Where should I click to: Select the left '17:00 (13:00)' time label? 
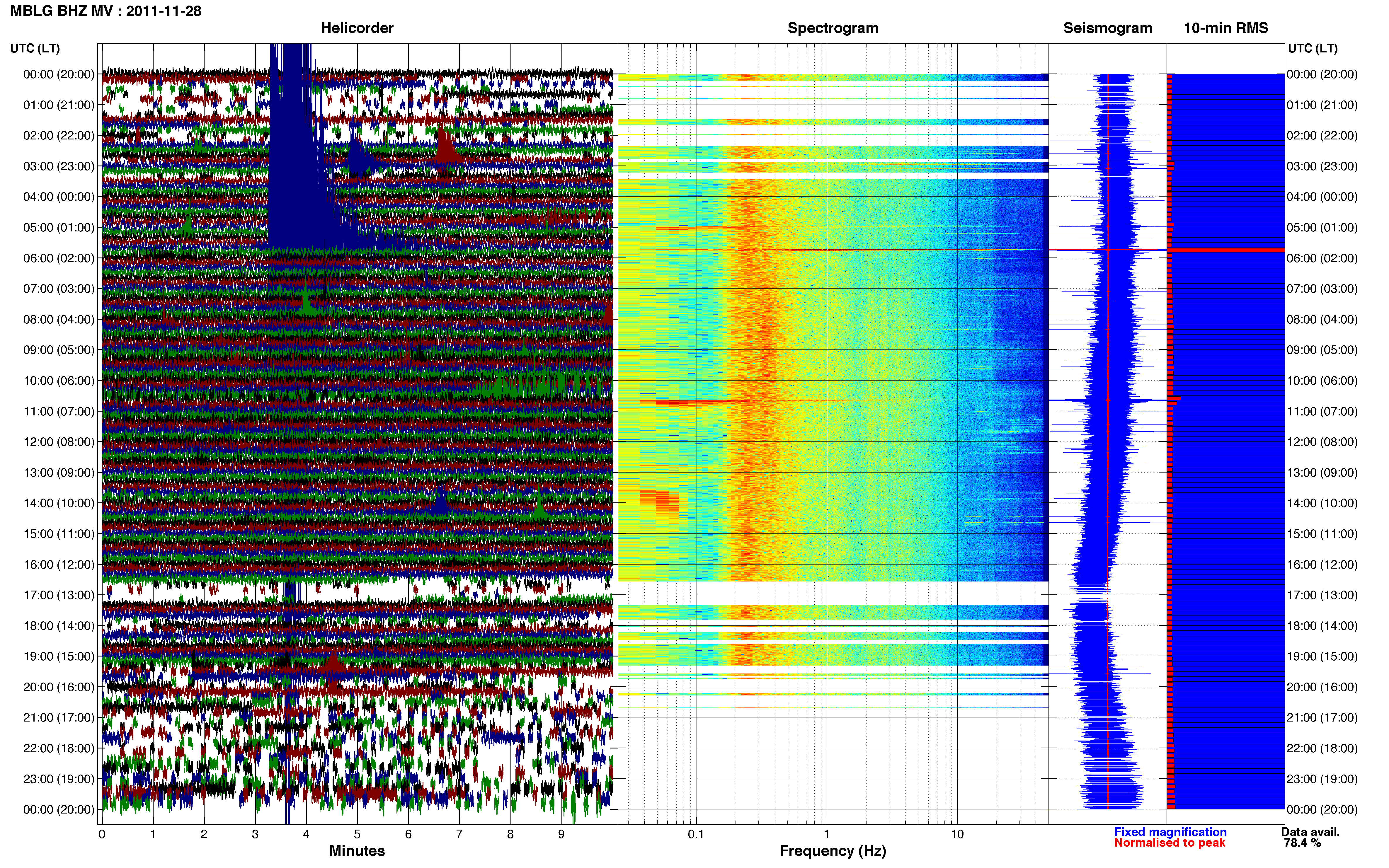pos(59,595)
